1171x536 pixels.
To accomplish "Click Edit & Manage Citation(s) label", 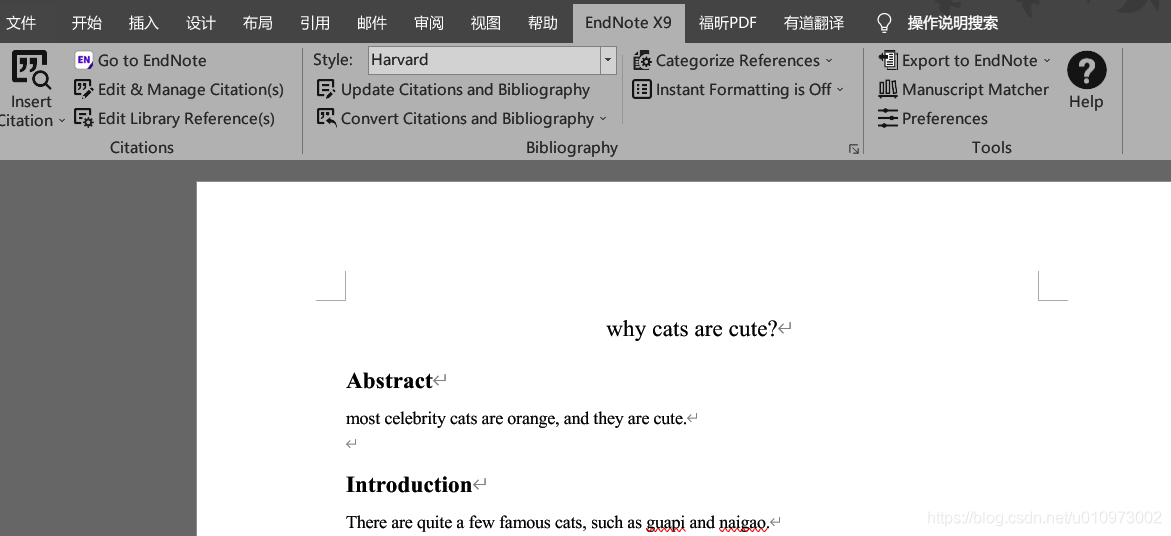I will tap(191, 90).
